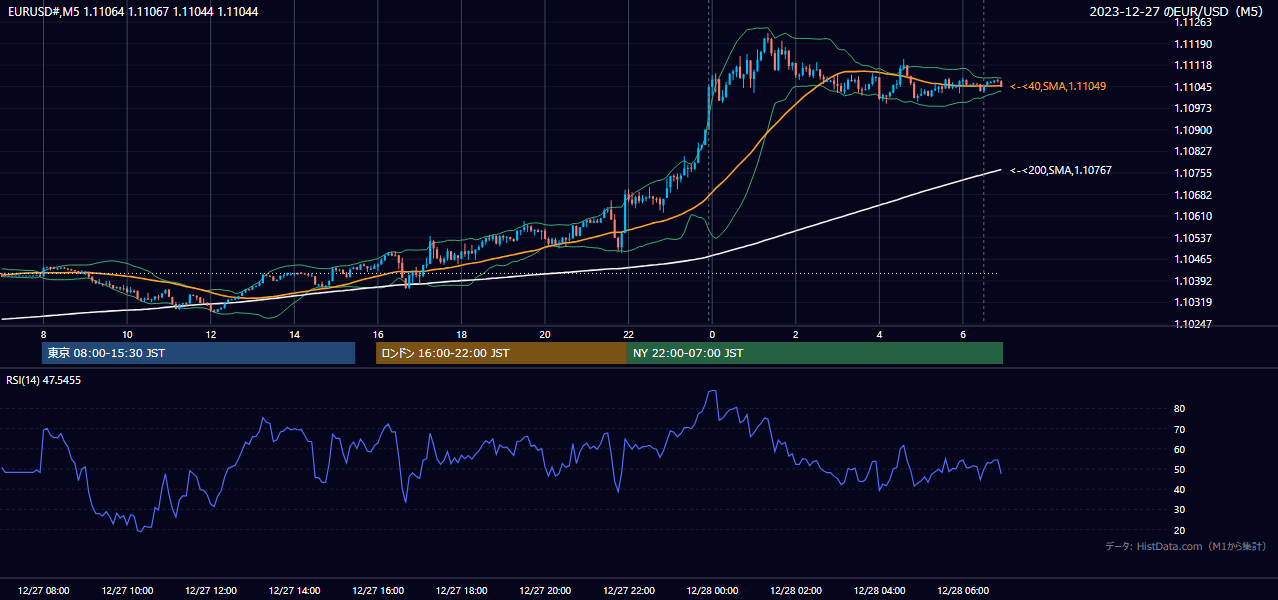Screen dimensions: 1278x600
Task: Click price axis value 1.10827
Action: click(x=1193, y=151)
